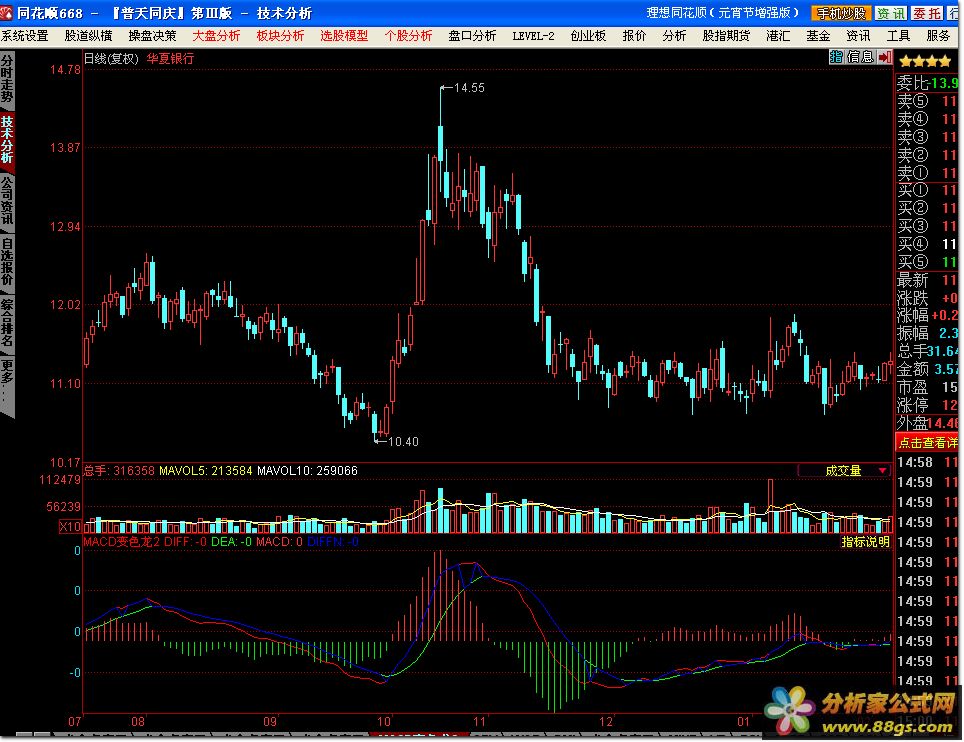Open the 资讯 menu in menu bar
This screenshot has height=742, width=964.
pos(858,36)
